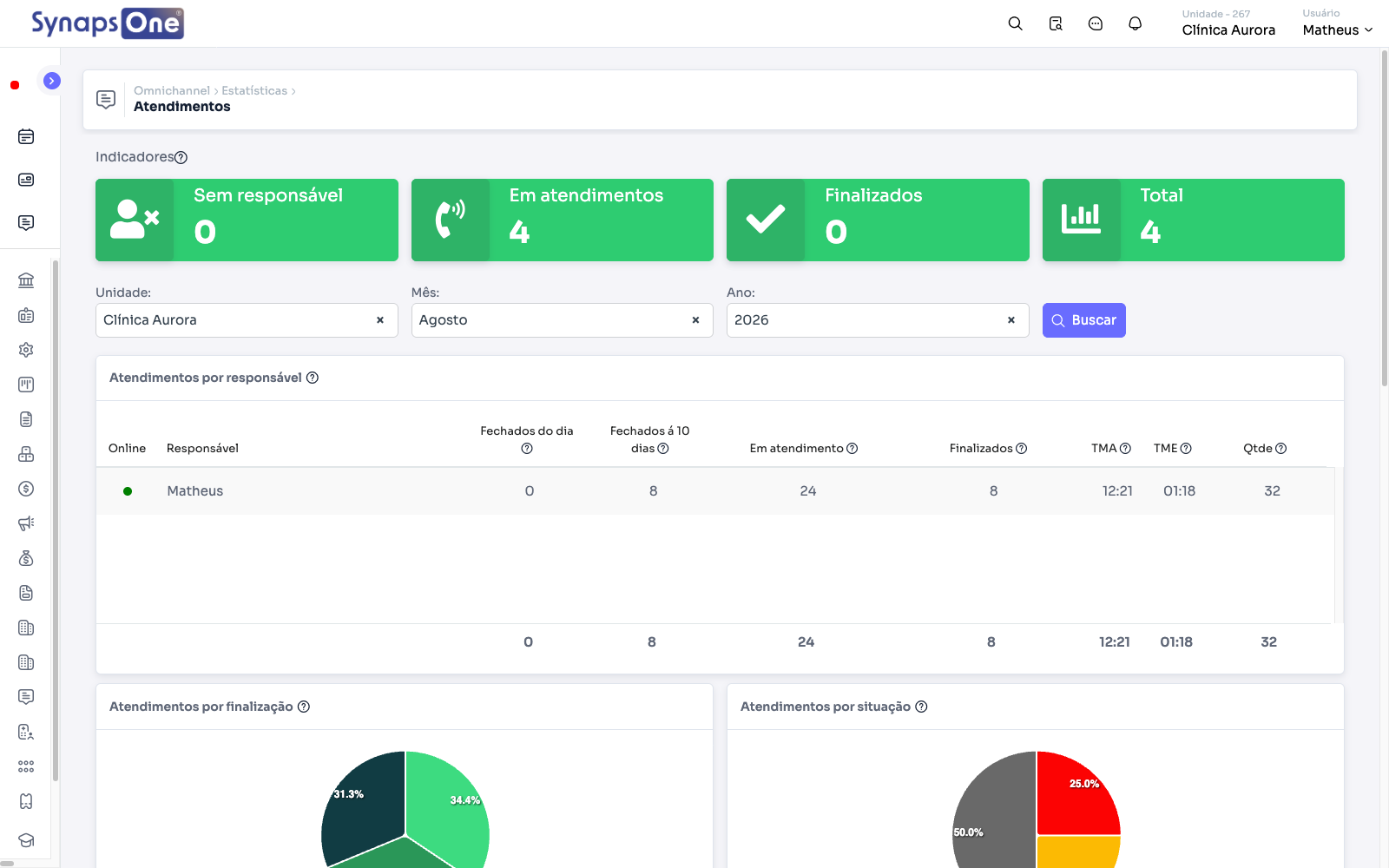Select the Total indicator card
The image size is (1389, 868).
(1194, 220)
